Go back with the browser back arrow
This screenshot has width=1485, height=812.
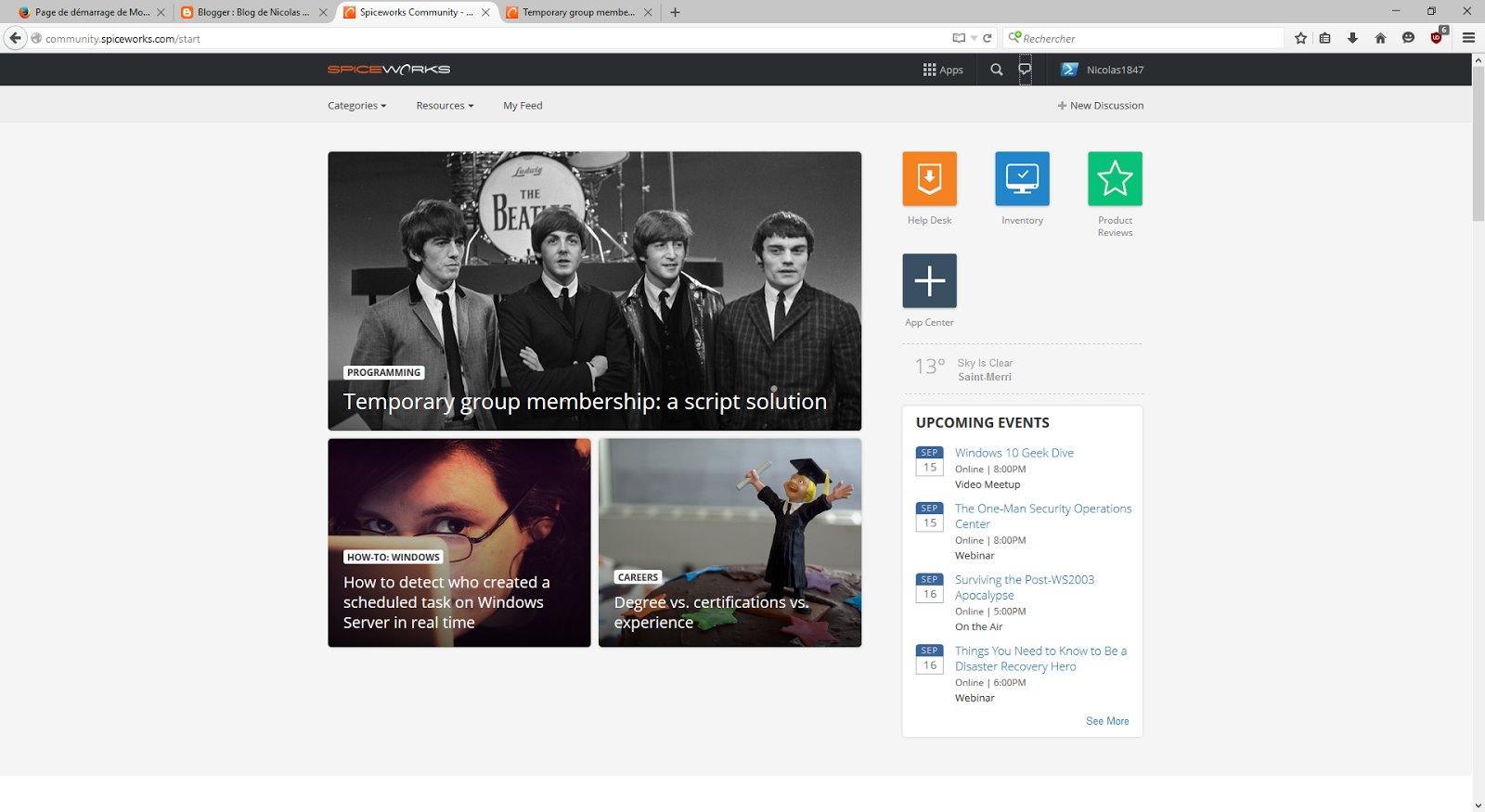[15, 38]
